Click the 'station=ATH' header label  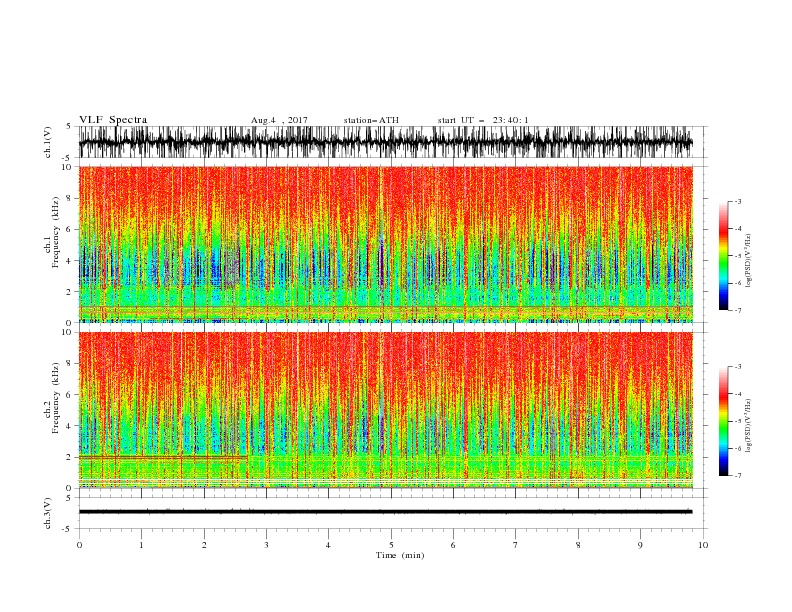tap(371, 120)
